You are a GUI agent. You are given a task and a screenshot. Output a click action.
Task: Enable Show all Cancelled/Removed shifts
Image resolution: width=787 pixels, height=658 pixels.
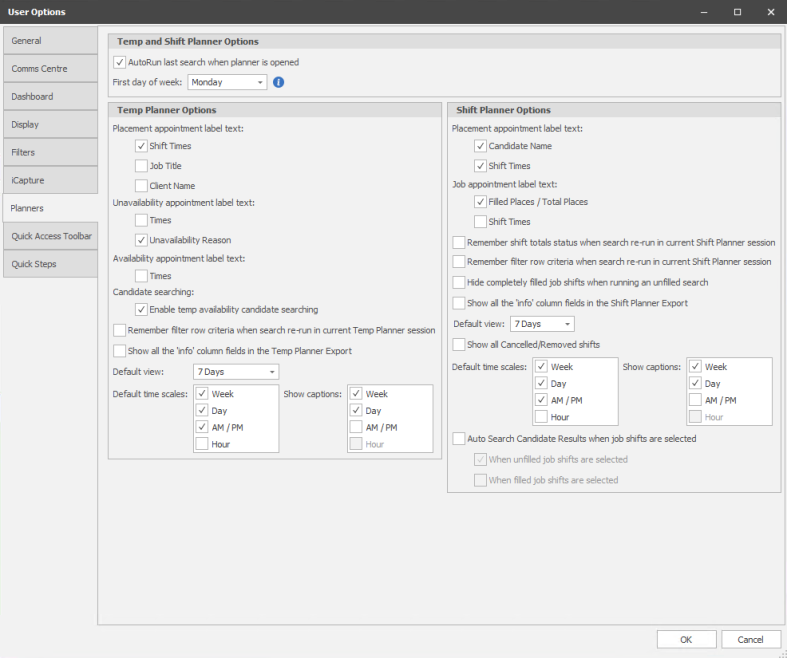(x=459, y=344)
